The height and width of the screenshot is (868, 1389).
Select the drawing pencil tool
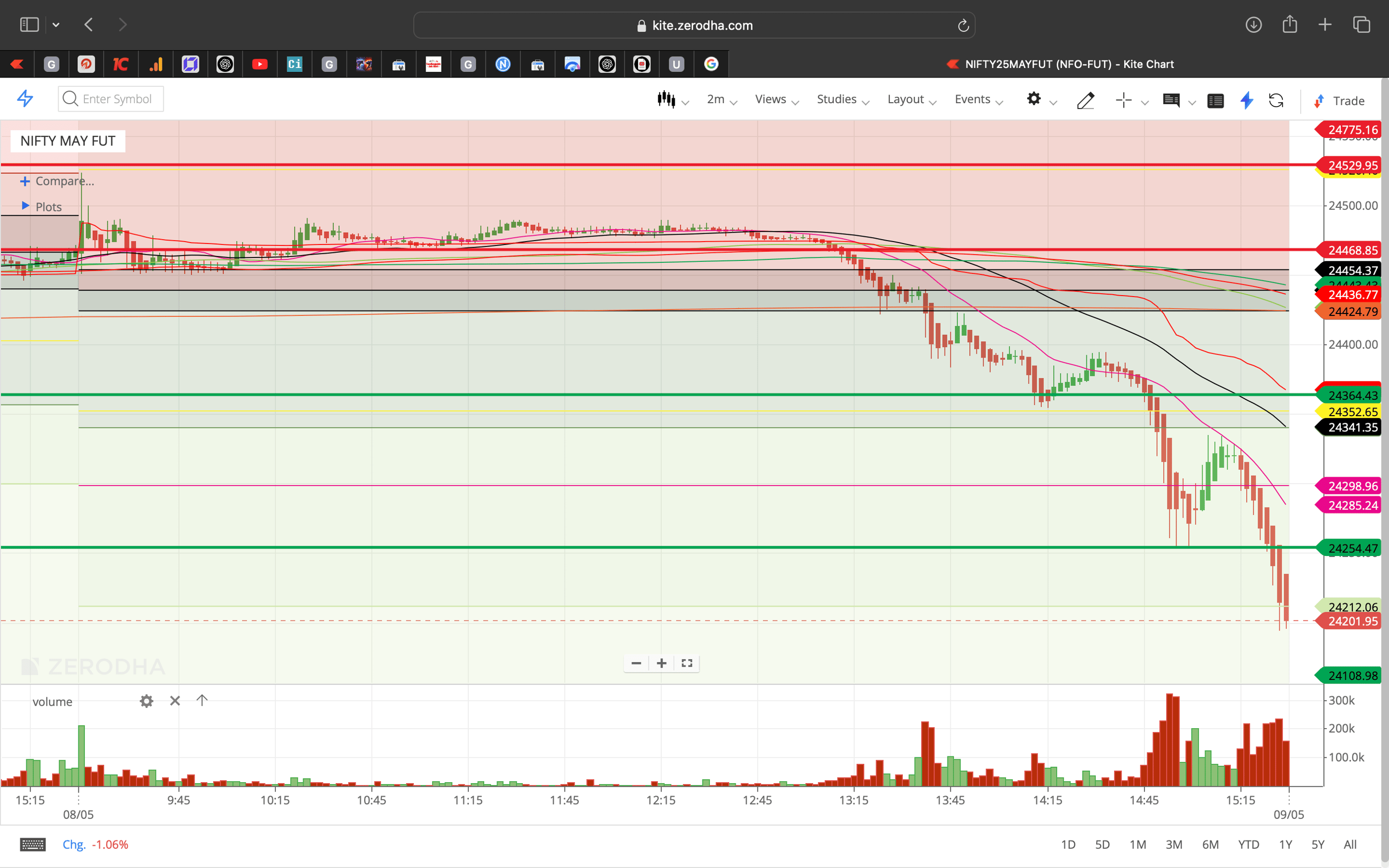1085,101
